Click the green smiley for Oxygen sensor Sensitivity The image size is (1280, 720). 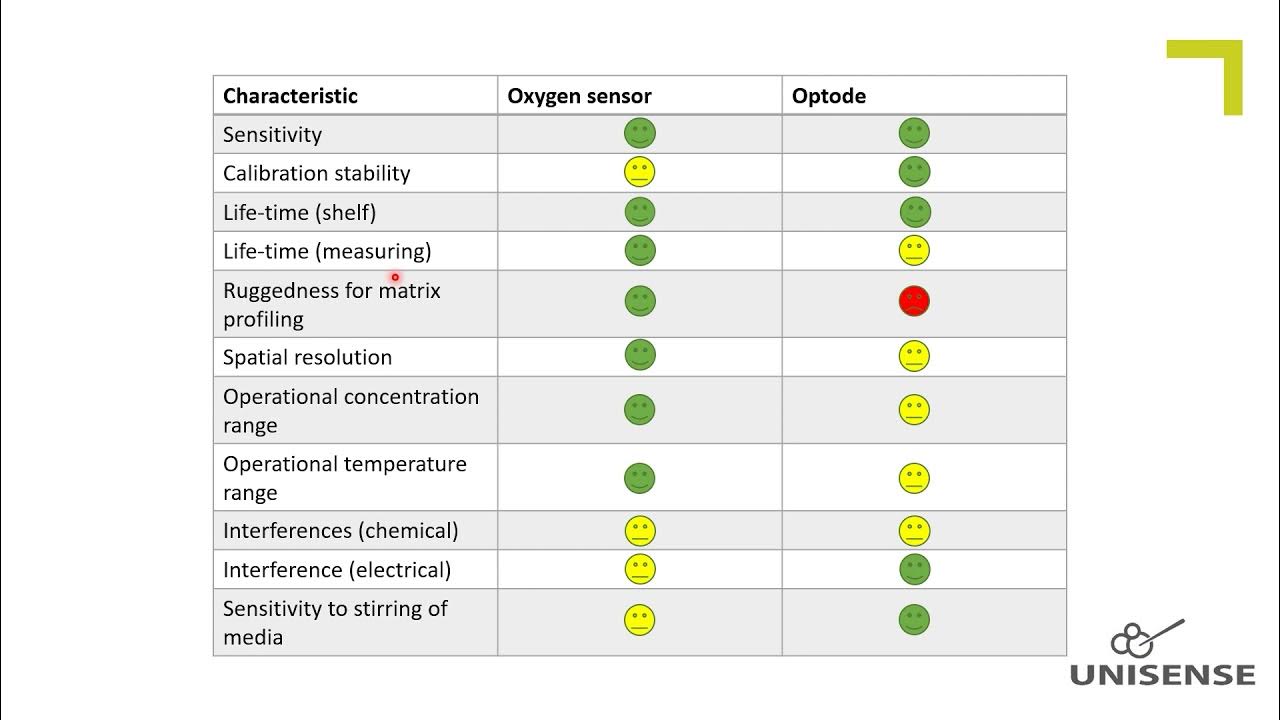(640, 133)
